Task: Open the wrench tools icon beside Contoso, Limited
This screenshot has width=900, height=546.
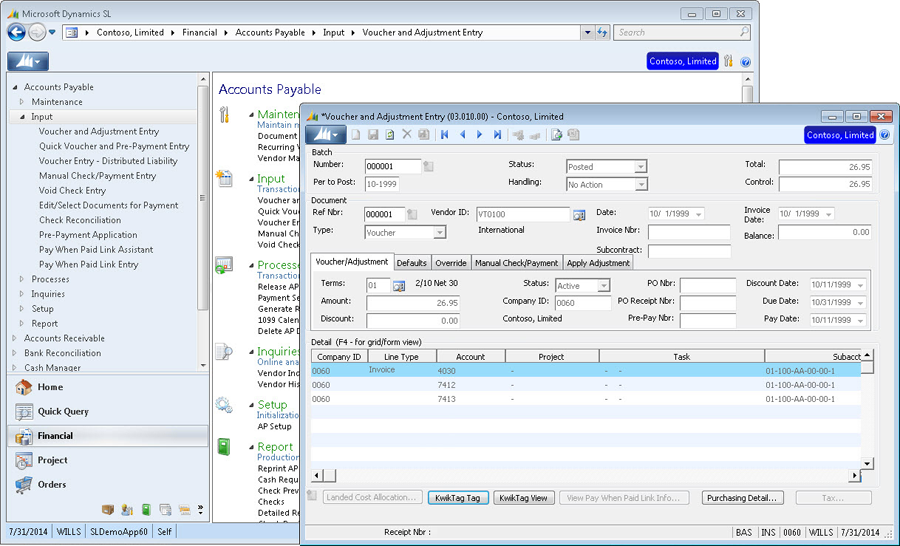Action: click(x=728, y=61)
